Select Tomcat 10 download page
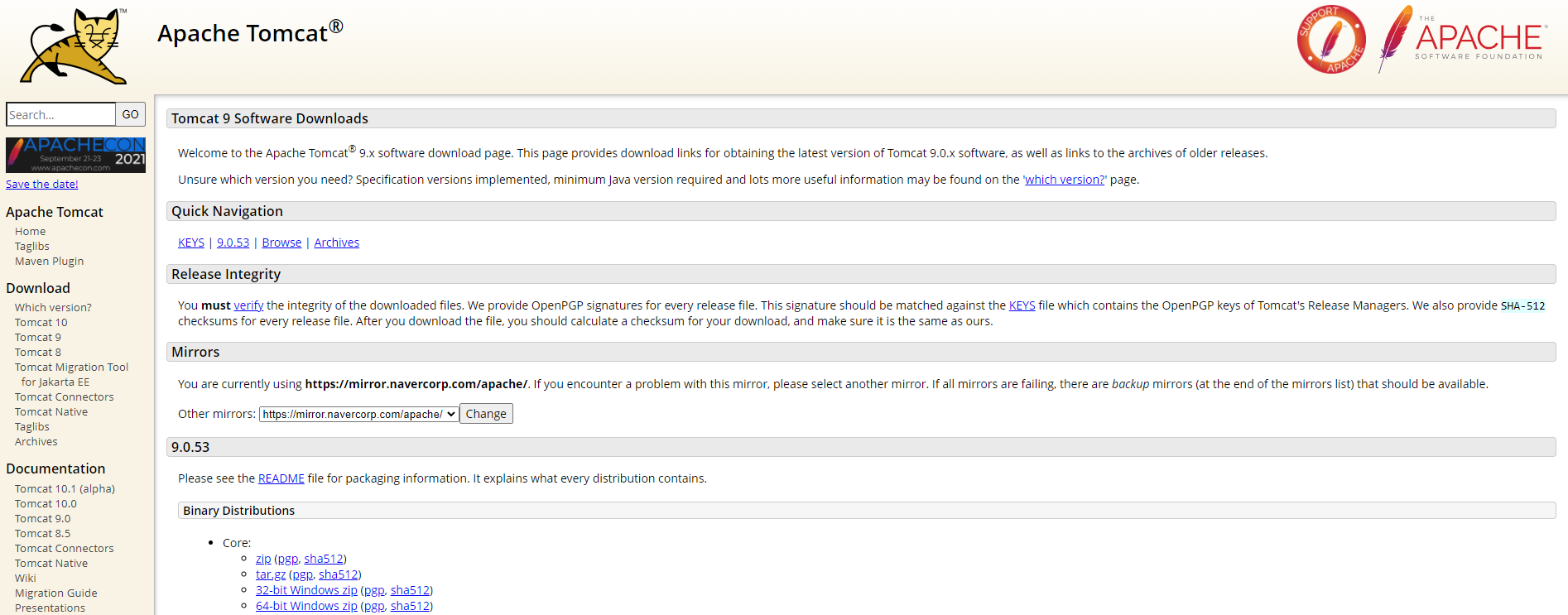 tap(41, 322)
